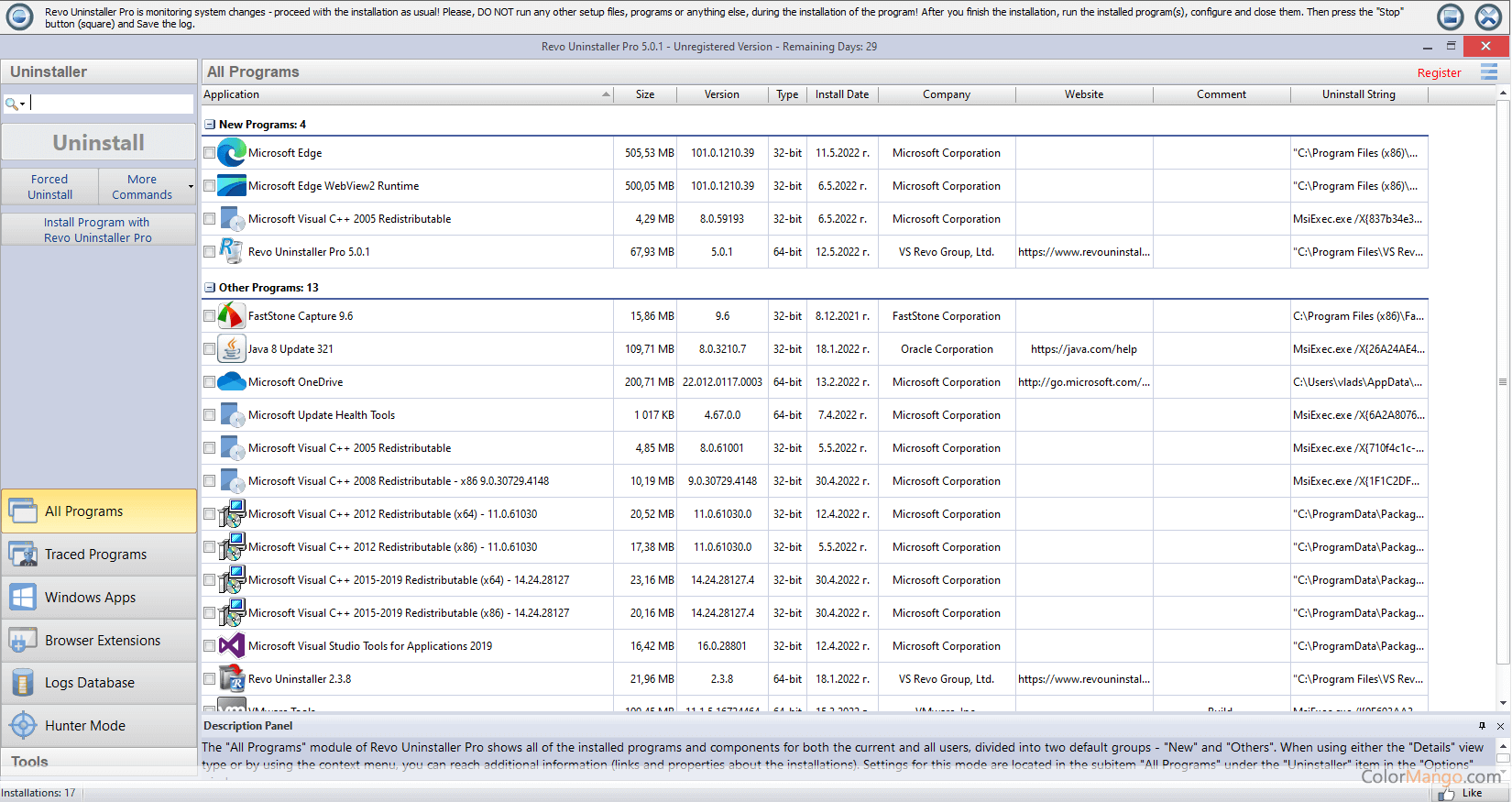
Task: Switch to the Traced Programs section
Action: click(99, 555)
